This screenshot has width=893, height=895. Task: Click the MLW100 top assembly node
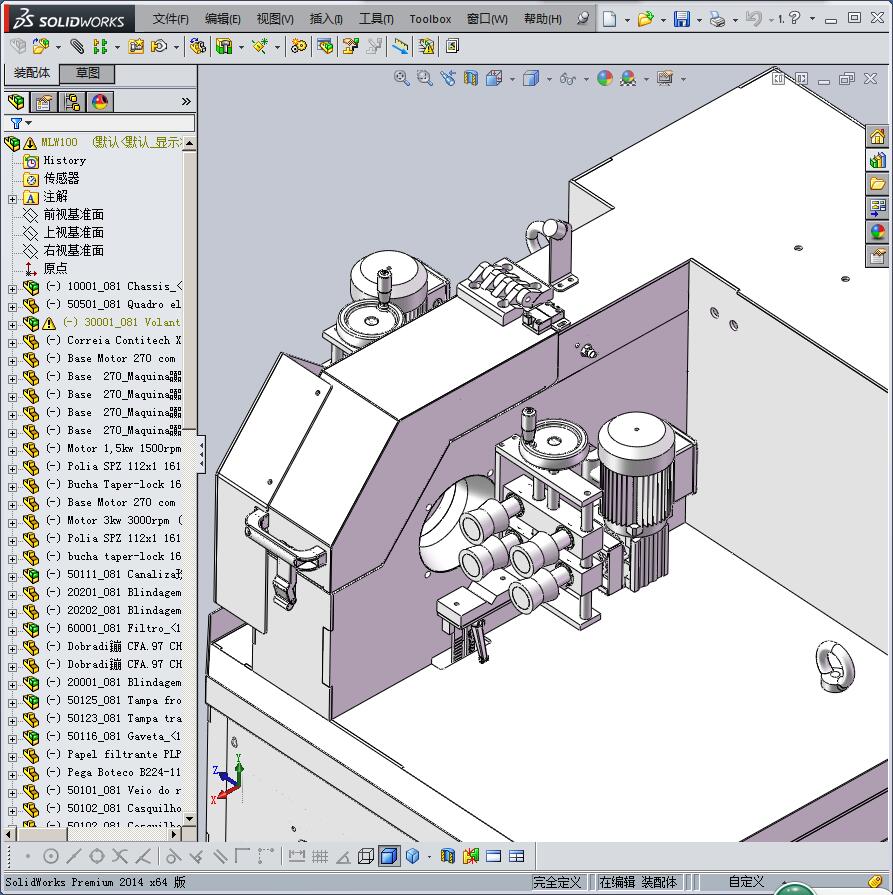coord(59,142)
